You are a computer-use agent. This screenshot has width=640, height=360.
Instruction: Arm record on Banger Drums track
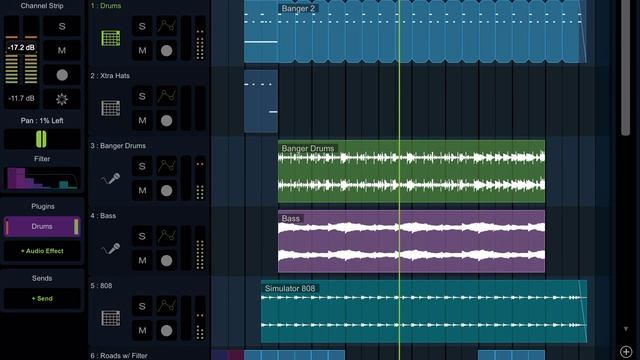[167, 191]
